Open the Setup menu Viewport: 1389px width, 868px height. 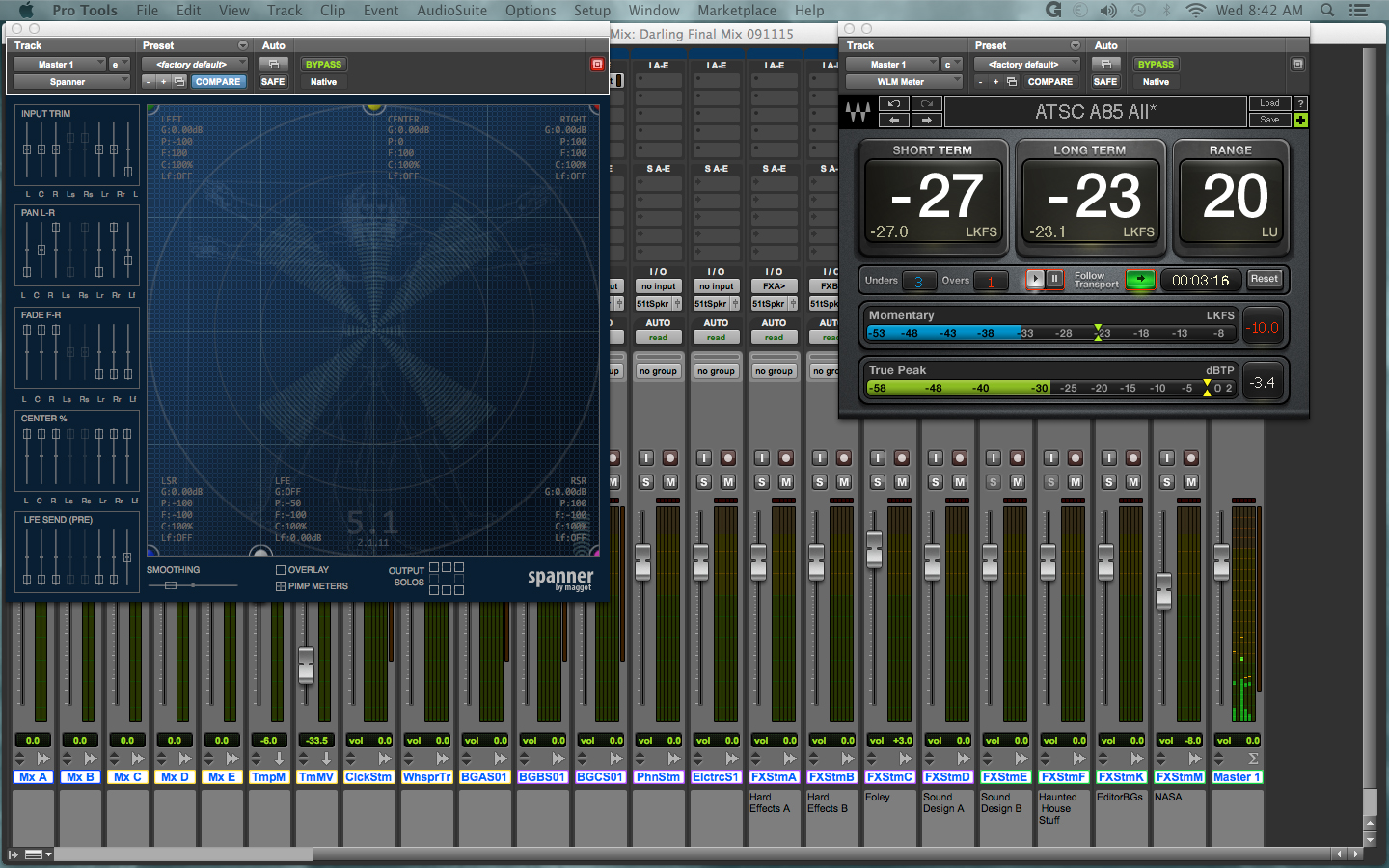(x=592, y=11)
